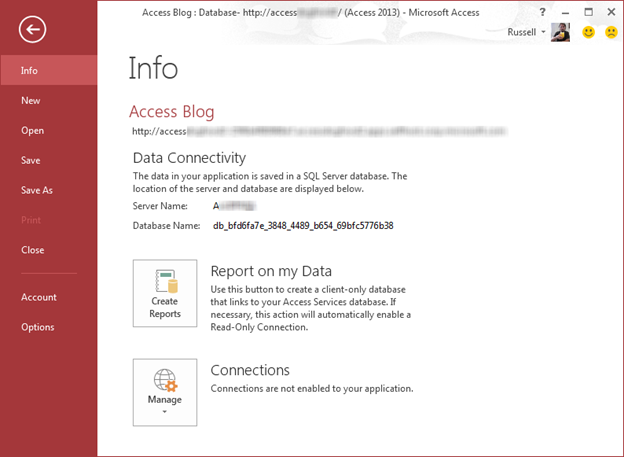Screen dimensions: 624x457
Task: Send a smile via the happy face icon
Action: (588, 32)
